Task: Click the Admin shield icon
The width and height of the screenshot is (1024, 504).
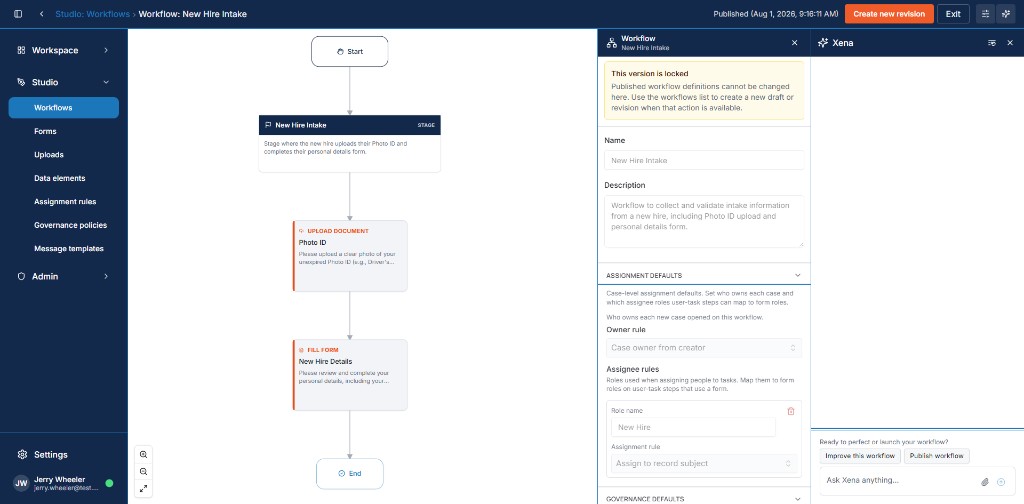Action: pos(21,276)
